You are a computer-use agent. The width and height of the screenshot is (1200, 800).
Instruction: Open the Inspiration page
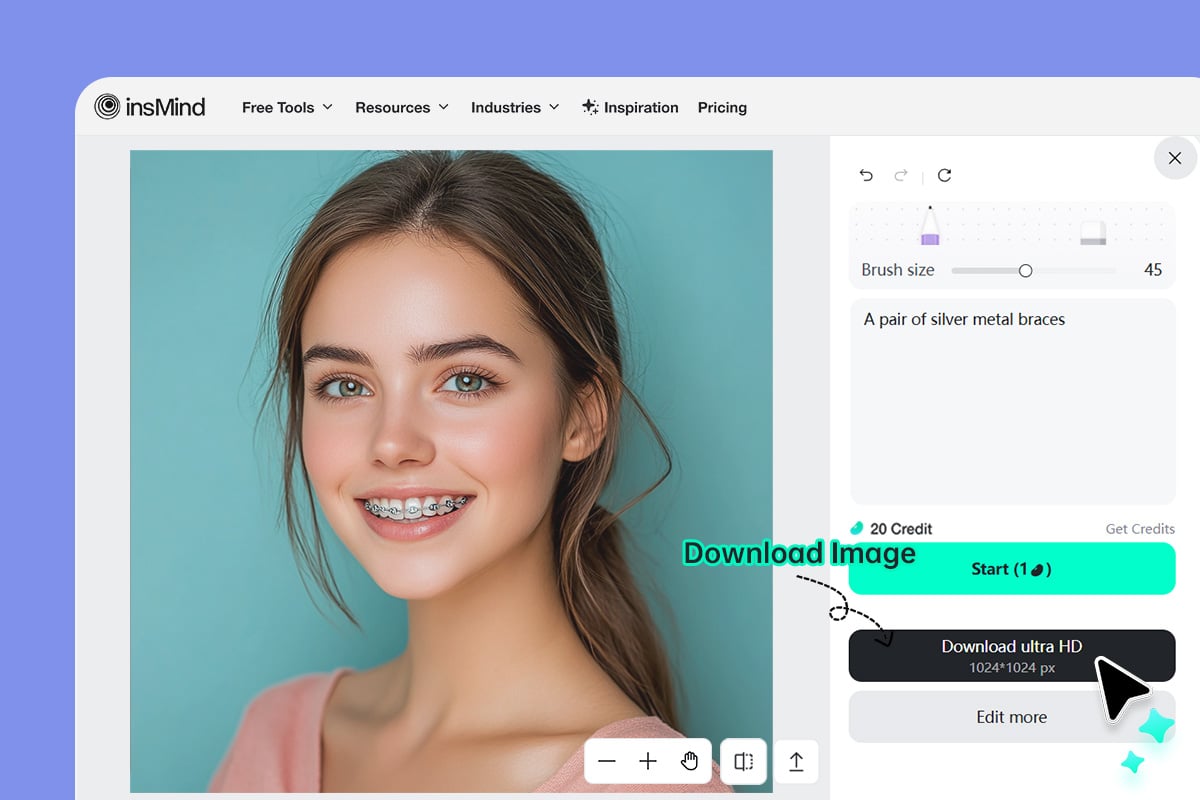[x=630, y=107]
